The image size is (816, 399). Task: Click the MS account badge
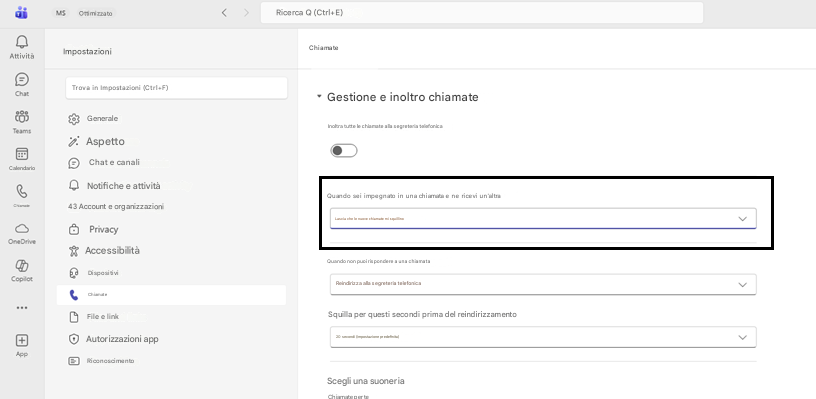[x=61, y=13]
